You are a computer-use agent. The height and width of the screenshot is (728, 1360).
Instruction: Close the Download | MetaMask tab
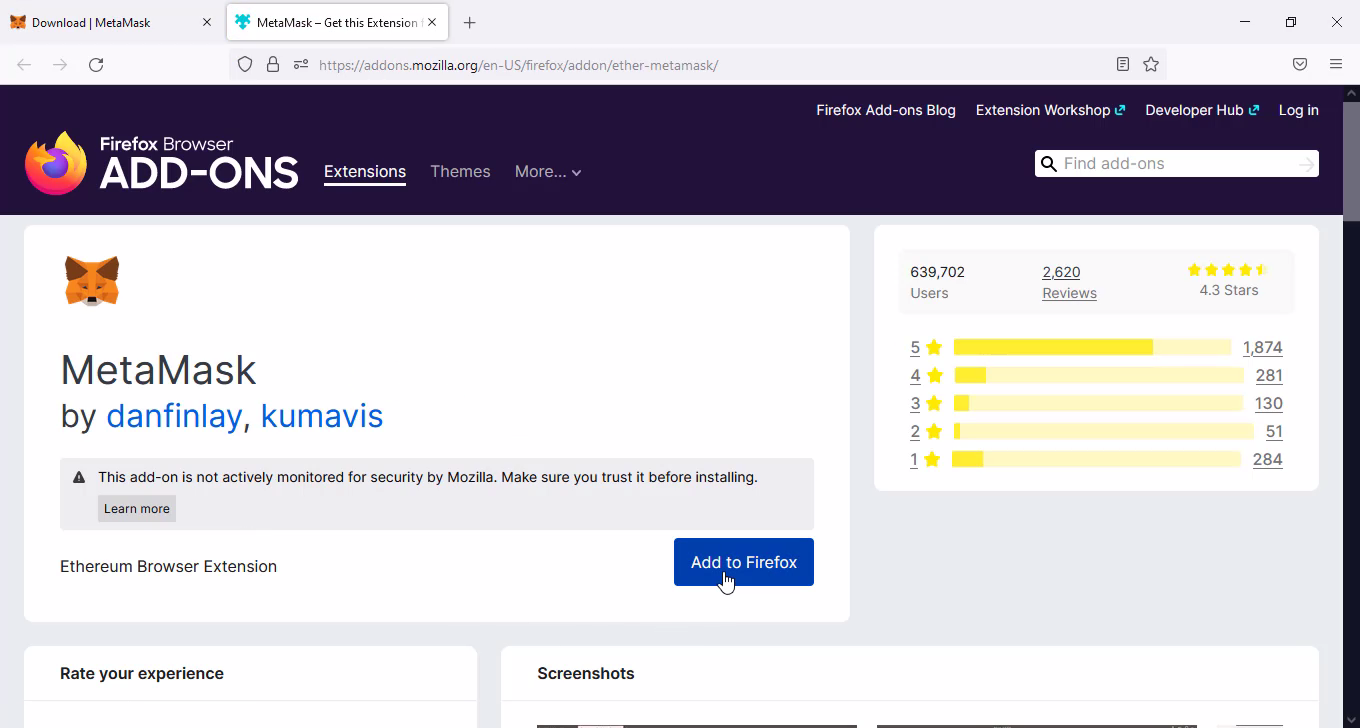pos(207,22)
